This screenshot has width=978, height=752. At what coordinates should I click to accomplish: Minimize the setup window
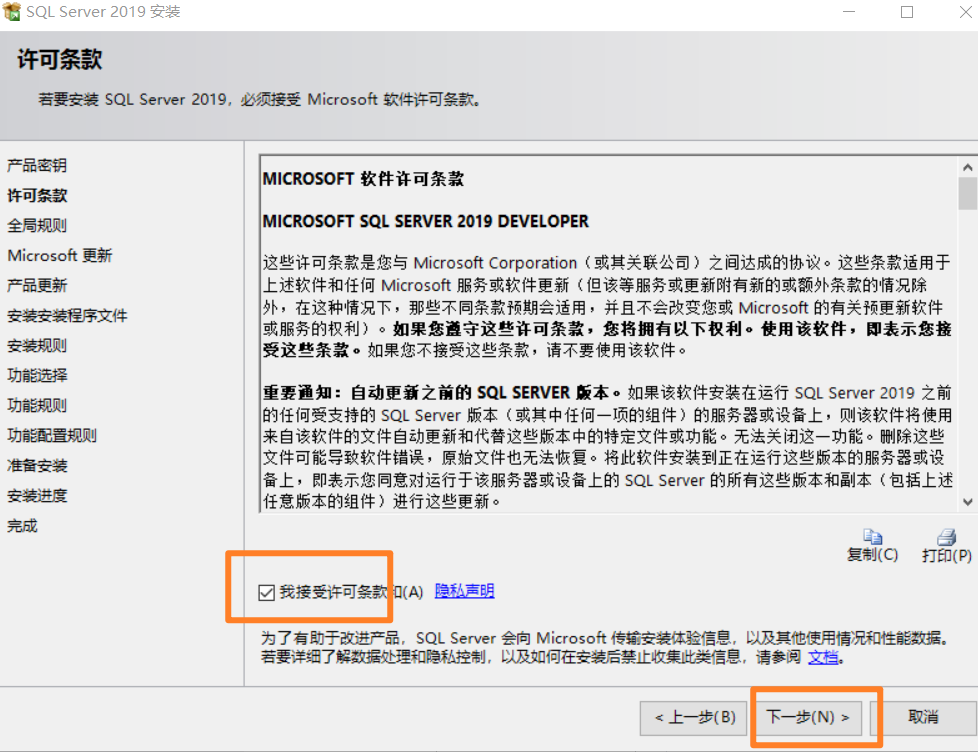pyautogui.click(x=849, y=12)
